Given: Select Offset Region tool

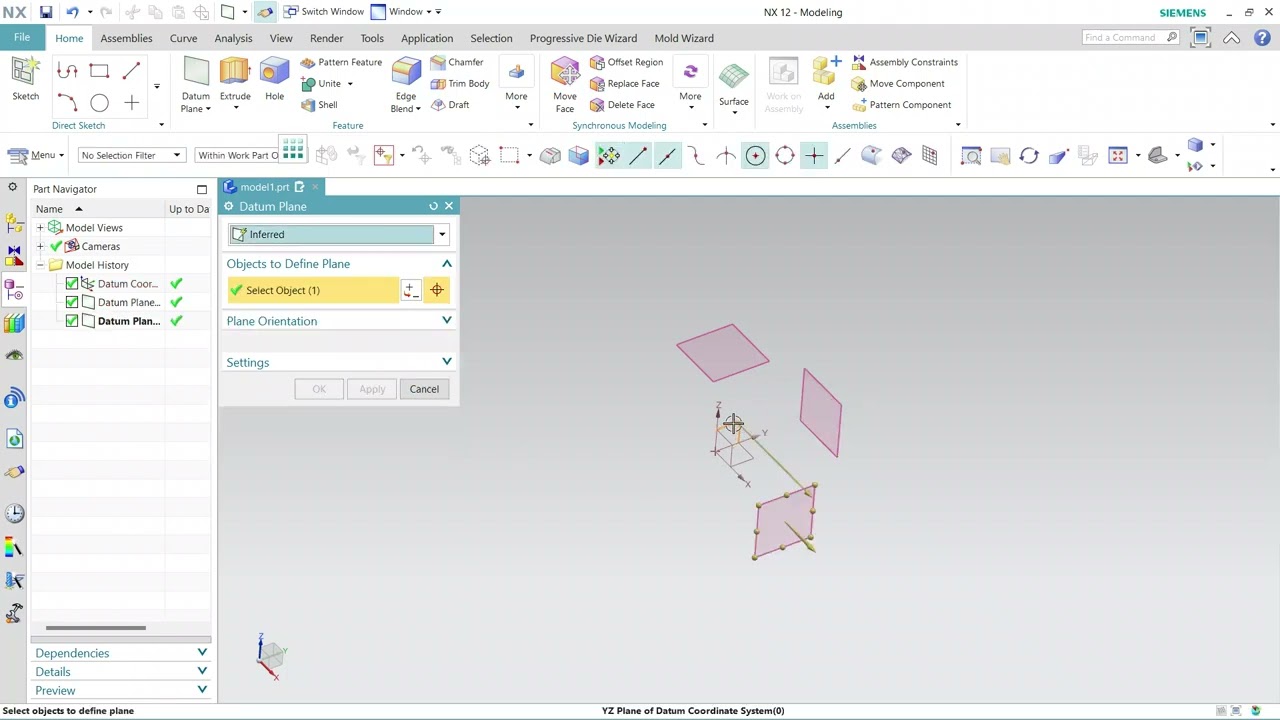Looking at the screenshot, I should click(x=626, y=62).
